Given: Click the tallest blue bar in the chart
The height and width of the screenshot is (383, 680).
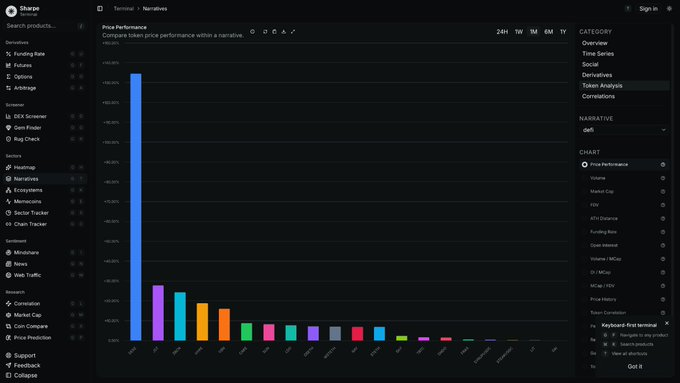Looking at the screenshot, I should pos(136,207).
